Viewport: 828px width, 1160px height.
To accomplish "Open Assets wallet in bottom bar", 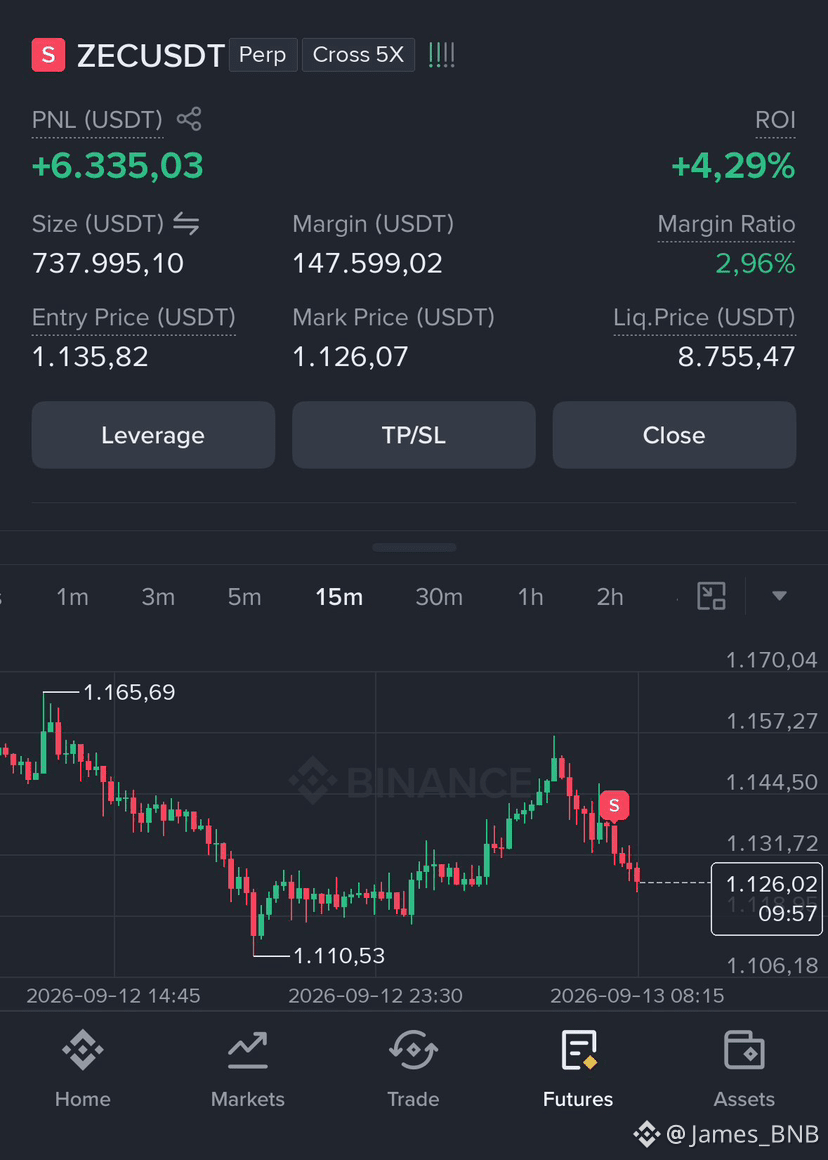I will (x=744, y=1070).
